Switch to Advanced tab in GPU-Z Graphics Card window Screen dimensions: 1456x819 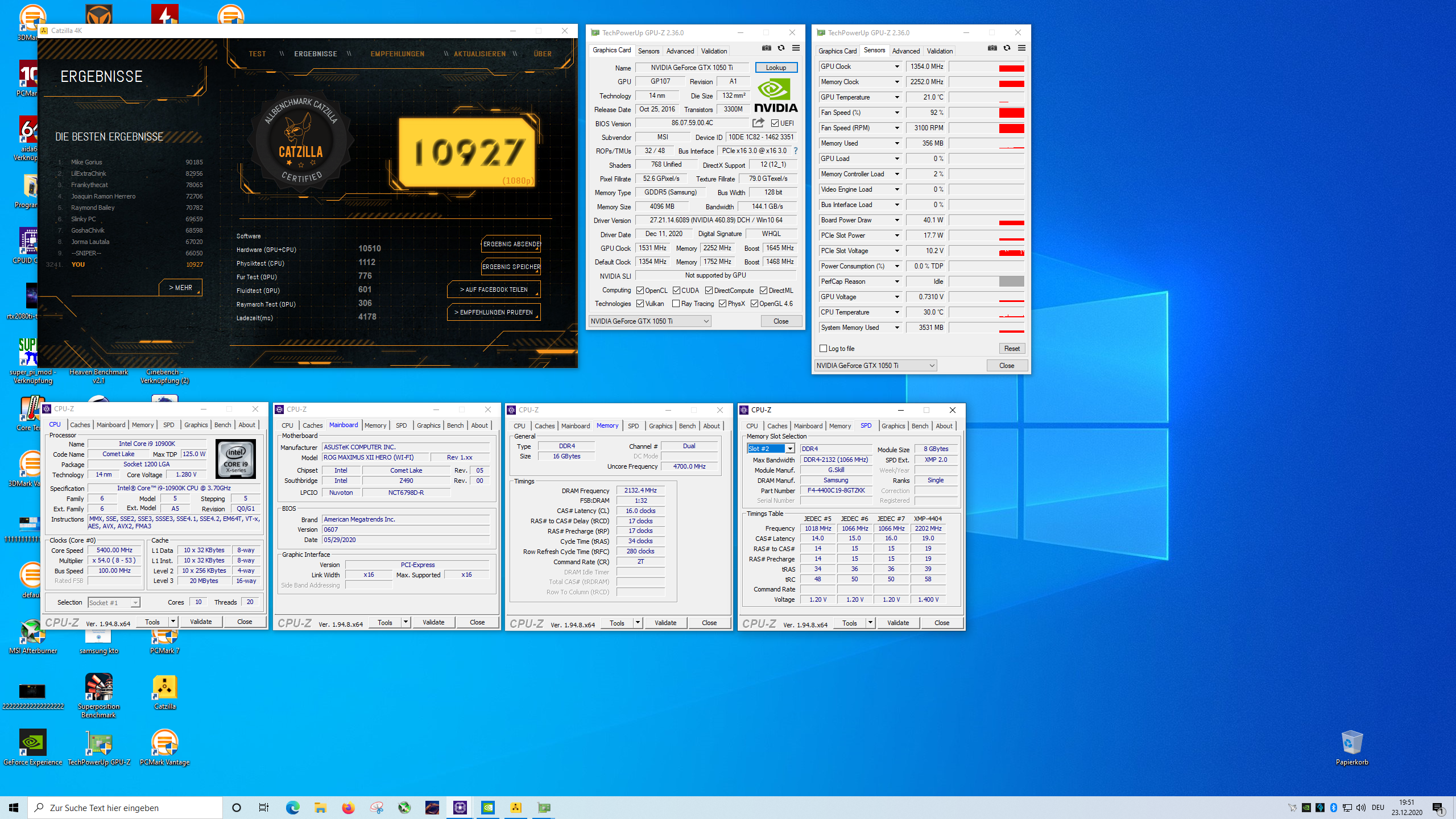680,51
